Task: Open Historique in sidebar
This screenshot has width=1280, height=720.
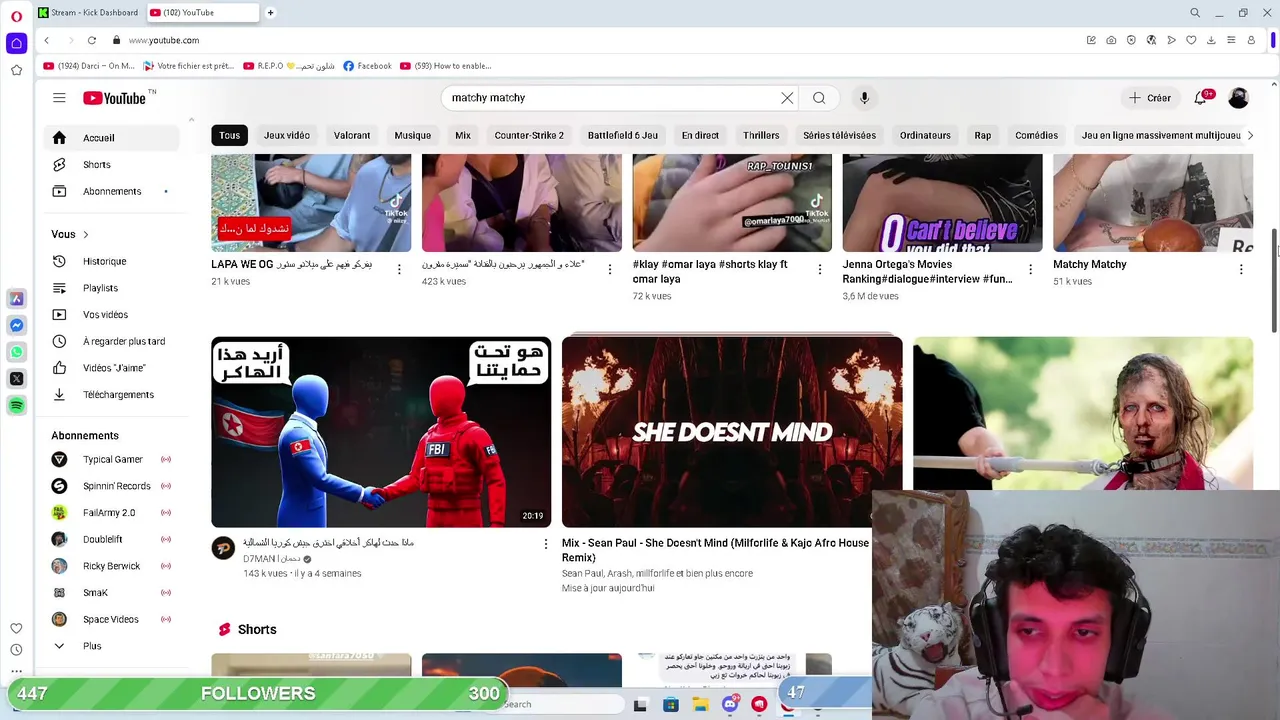Action: click(x=112, y=261)
